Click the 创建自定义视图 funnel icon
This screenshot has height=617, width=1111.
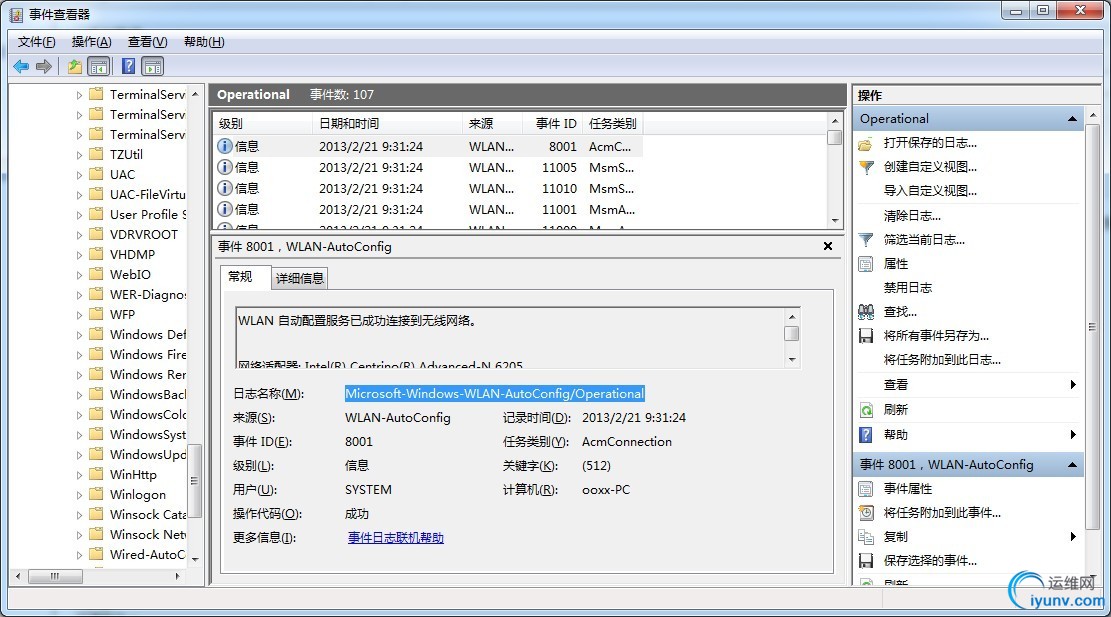(866, 168)
